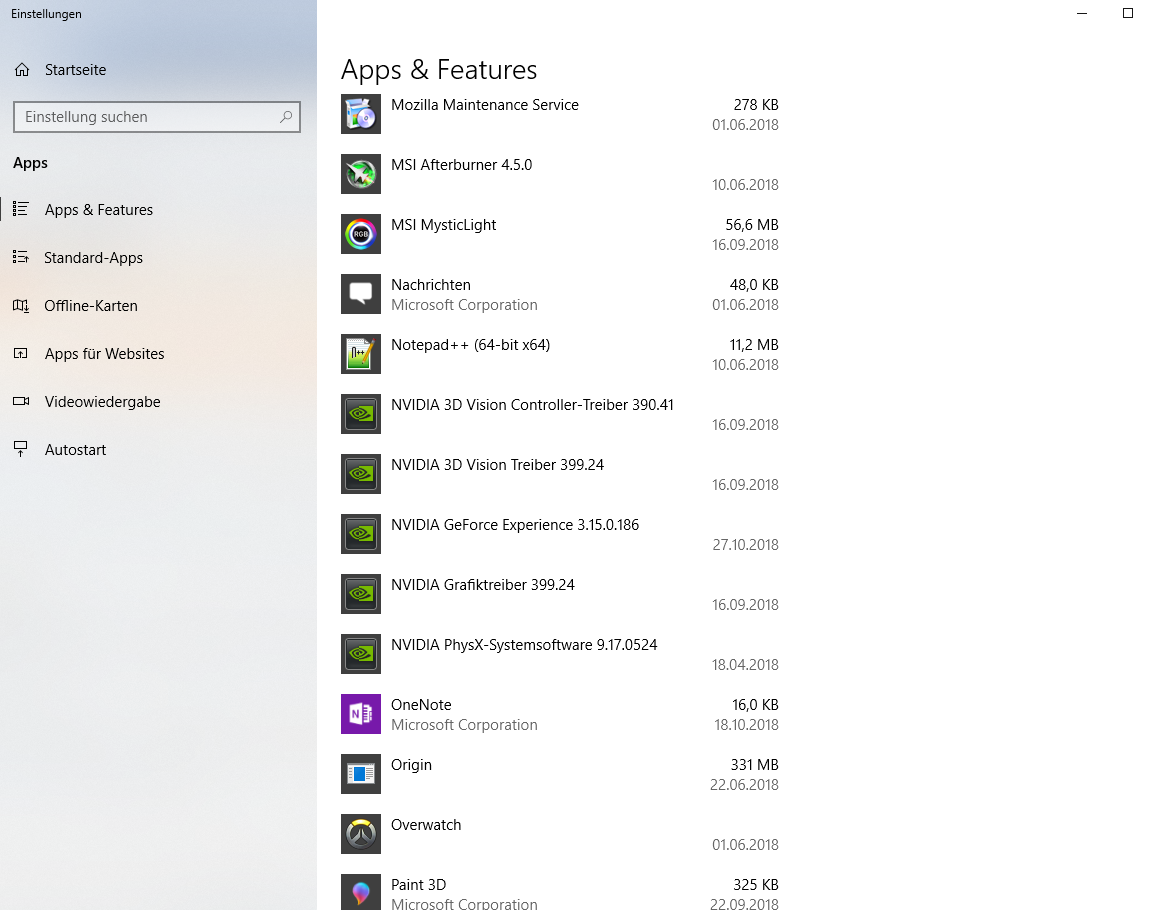Click the 56,6 MB size value
1169x910 pixels.
pyautogui.click(x=752, y=225)
